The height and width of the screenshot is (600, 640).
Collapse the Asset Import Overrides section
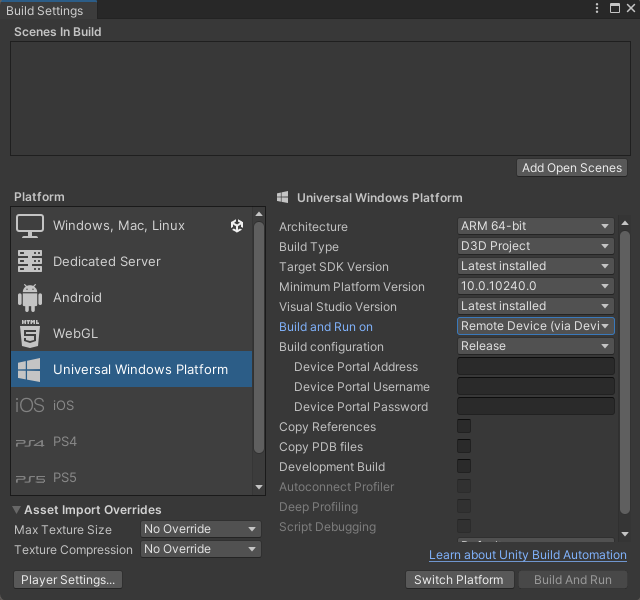pyautogui.click(x=17, y=509)
